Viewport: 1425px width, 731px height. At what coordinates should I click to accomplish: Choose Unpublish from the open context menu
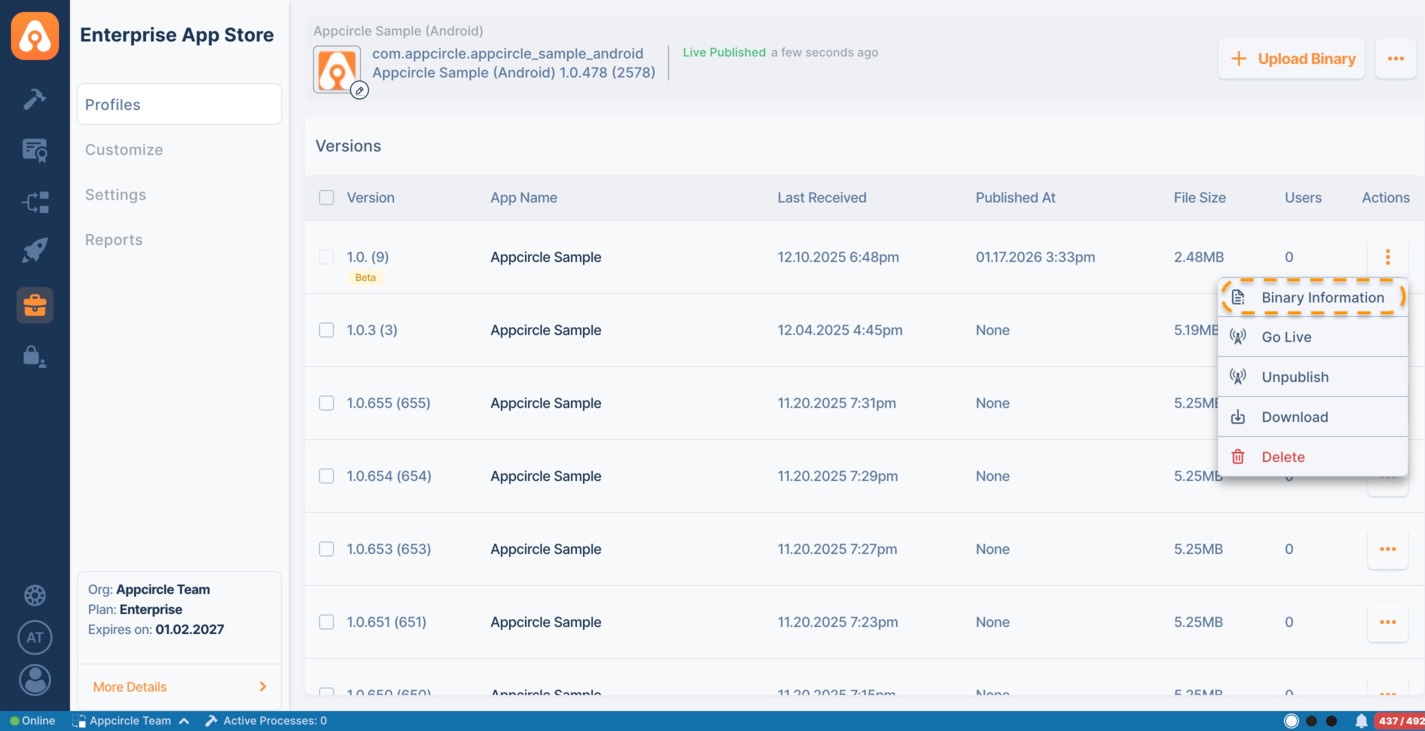click(1295, 377)
